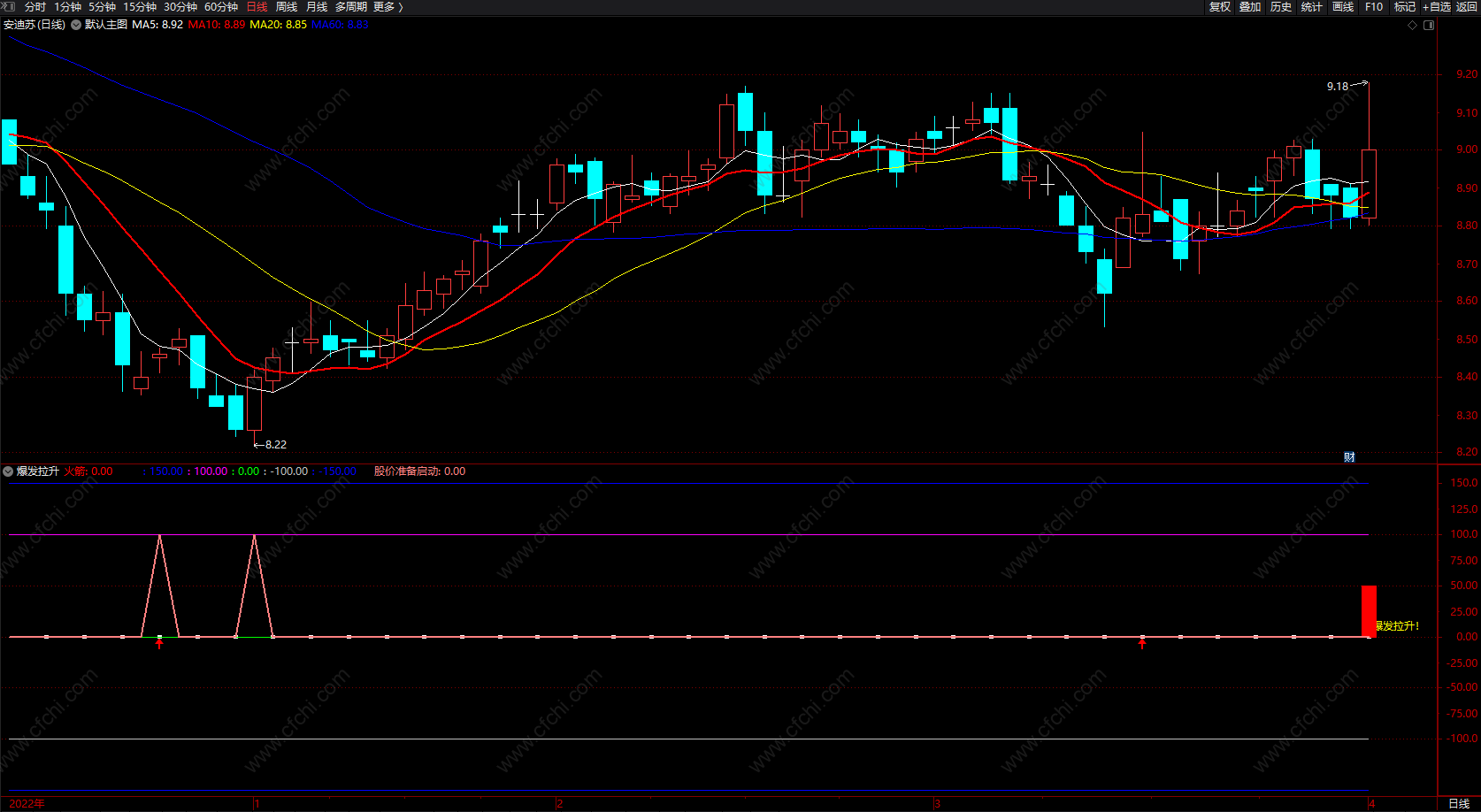Click the diamond icon above price axis
Image resolution: width=1481 pixels, height=812 pixels.
pos(1412,25)
